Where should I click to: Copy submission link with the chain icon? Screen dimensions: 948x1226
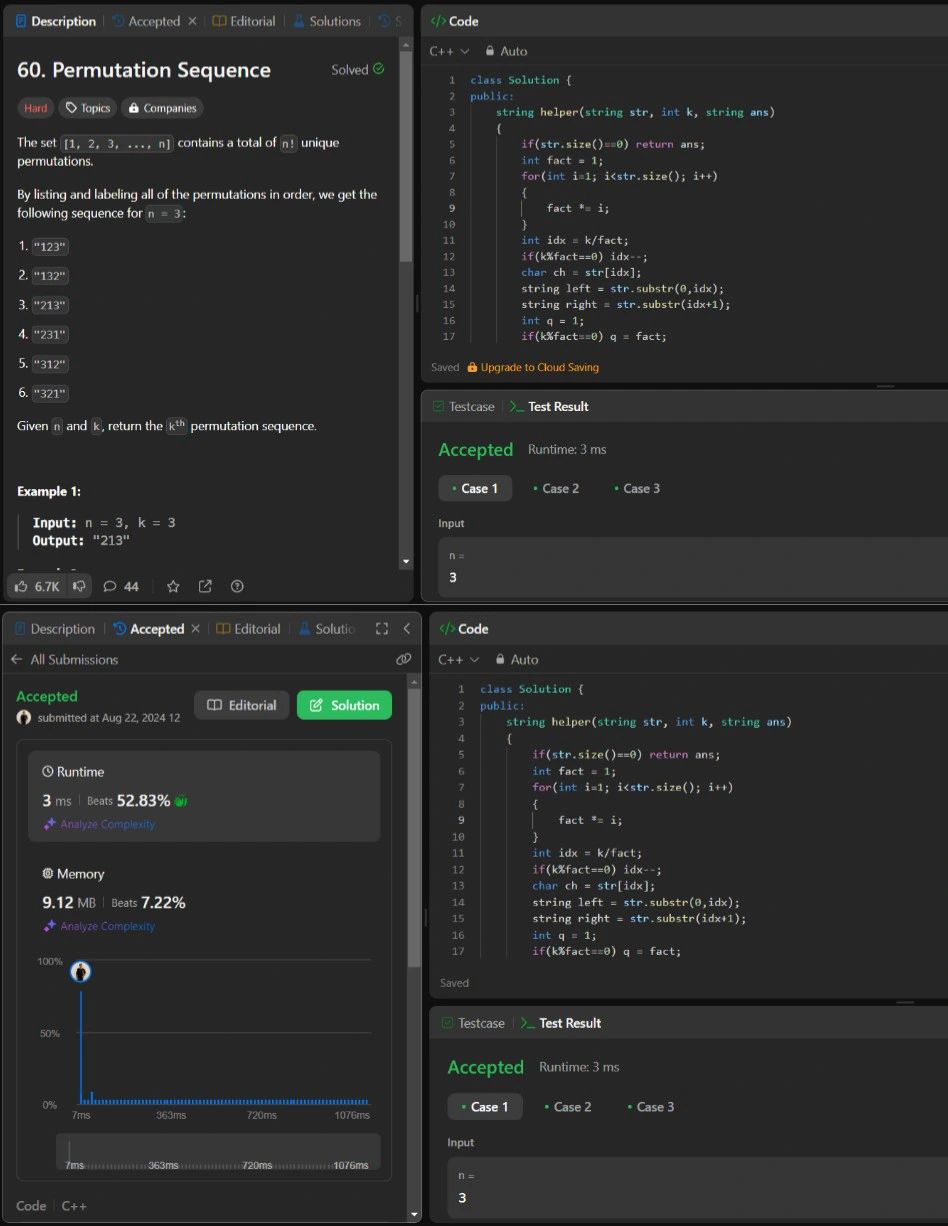pos(403,659)
